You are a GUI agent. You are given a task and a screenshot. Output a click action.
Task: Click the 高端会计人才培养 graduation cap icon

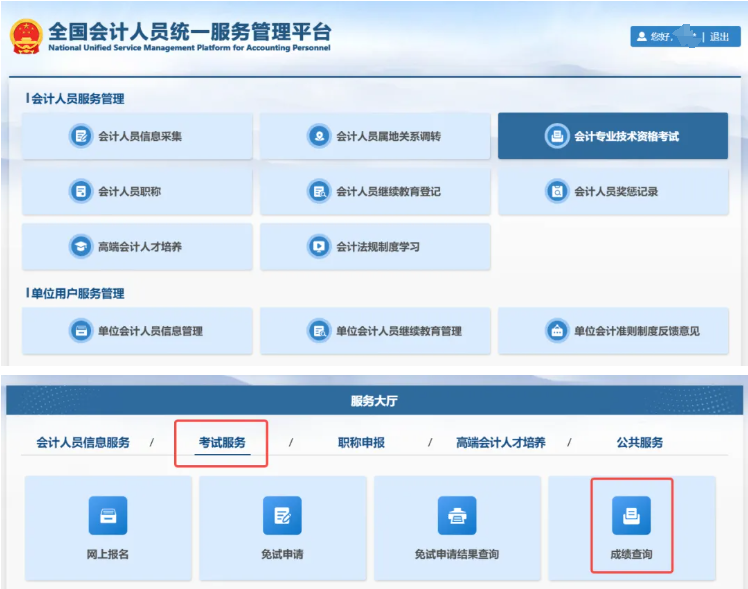click(81, 246)
